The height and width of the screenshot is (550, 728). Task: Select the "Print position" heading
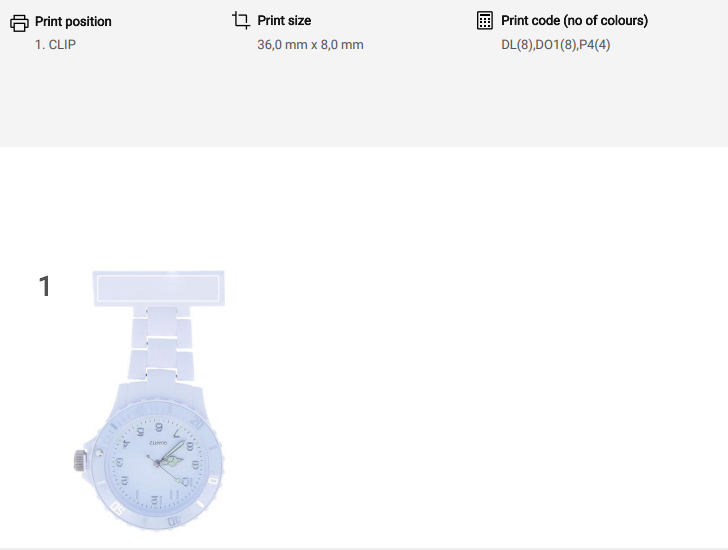click(73, 21)
